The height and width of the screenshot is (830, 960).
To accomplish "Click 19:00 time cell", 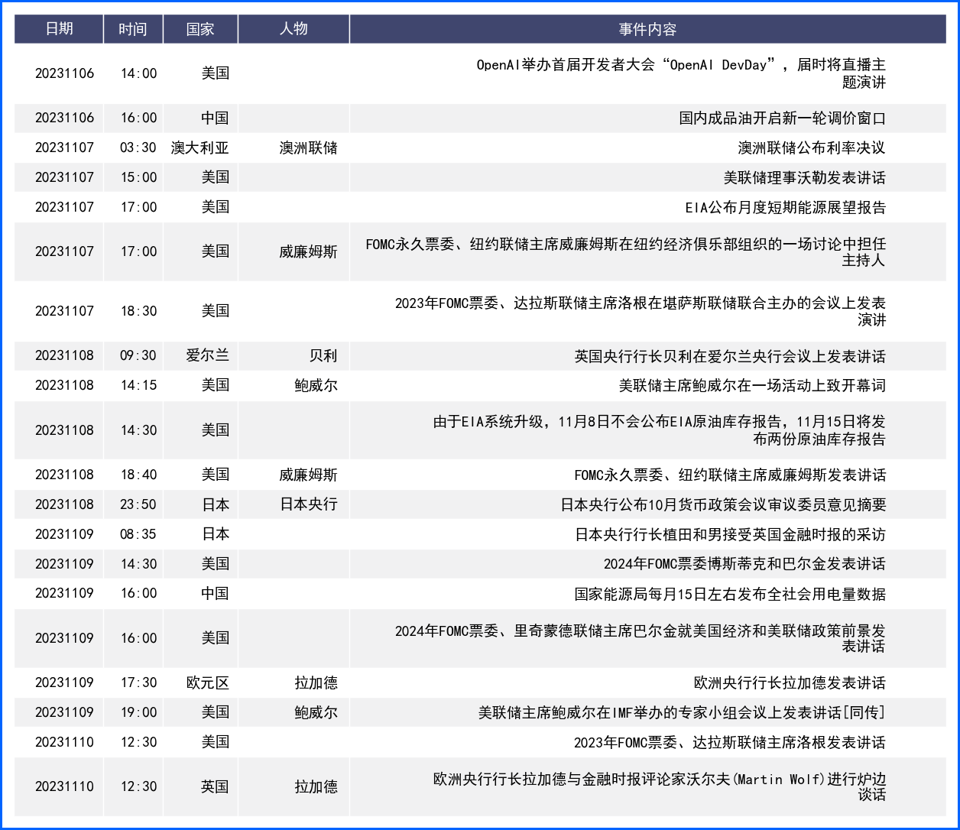I will click(138, 712).
